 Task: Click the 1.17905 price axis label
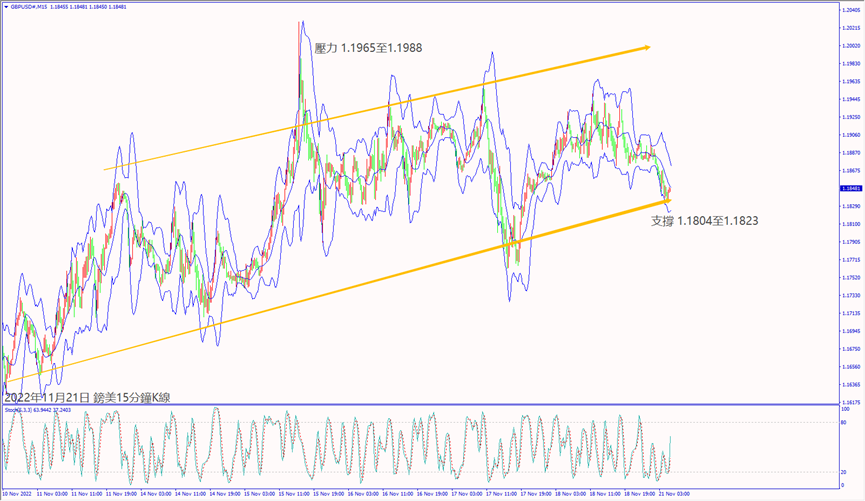pyautogui.click(x=849, y=242)
